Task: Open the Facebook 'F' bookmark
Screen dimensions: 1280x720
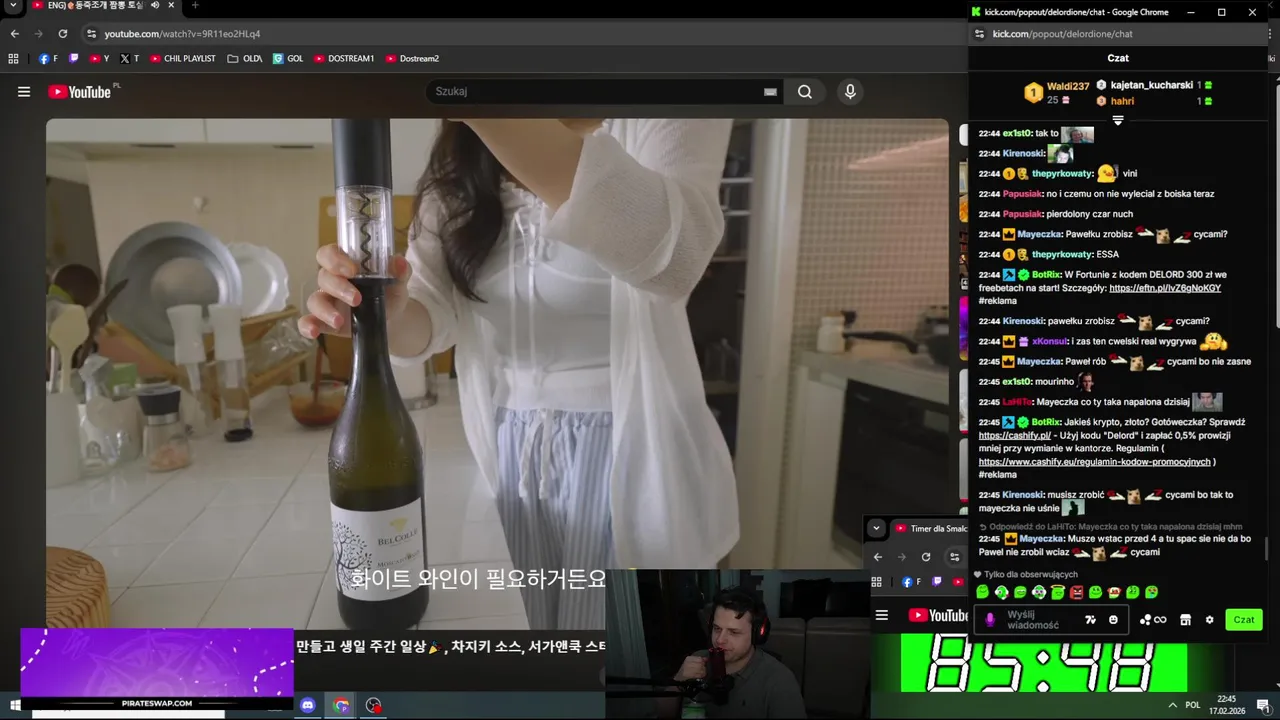Action: tap(48, 59)
